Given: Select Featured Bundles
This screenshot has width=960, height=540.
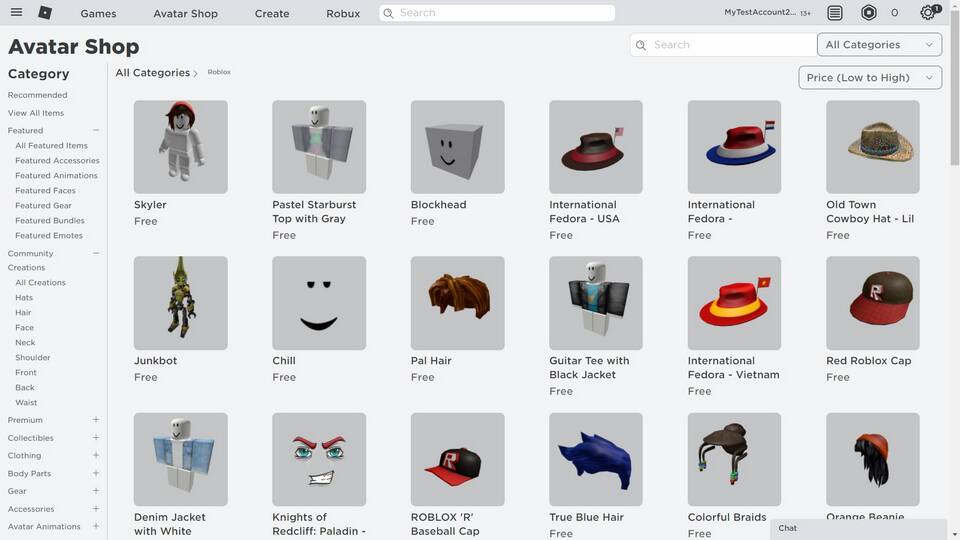Looking at the screenshot, I should point(50,220).
